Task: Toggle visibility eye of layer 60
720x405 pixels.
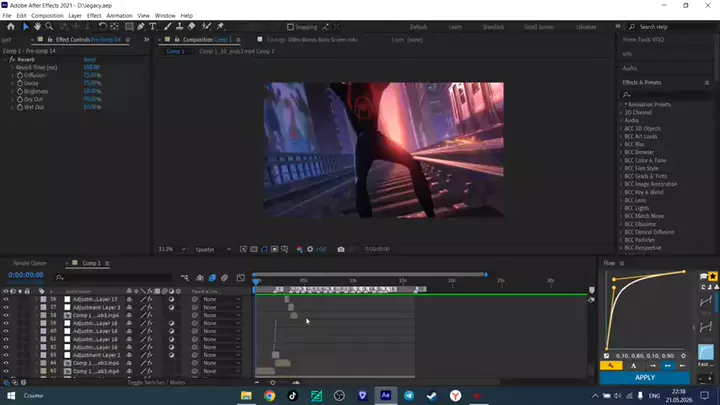Action: point(6,331)
